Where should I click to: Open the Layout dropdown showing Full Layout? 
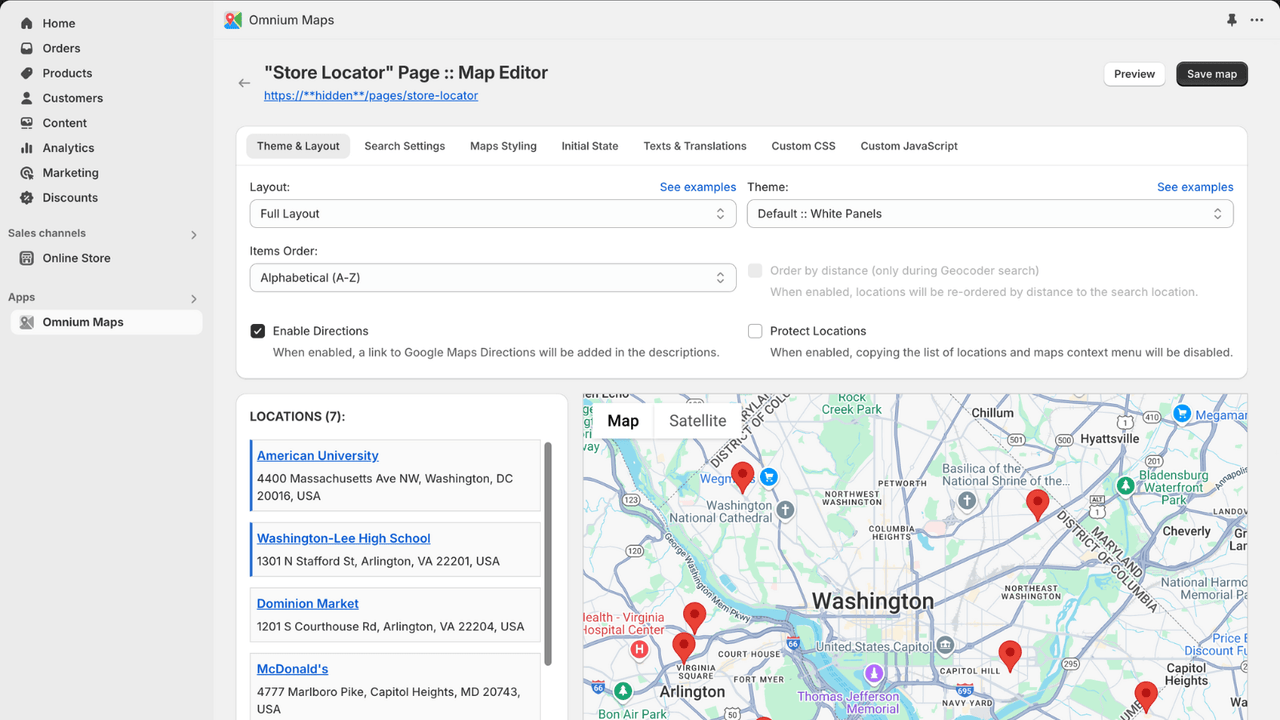pyautogui.click(x=493, y=214)
